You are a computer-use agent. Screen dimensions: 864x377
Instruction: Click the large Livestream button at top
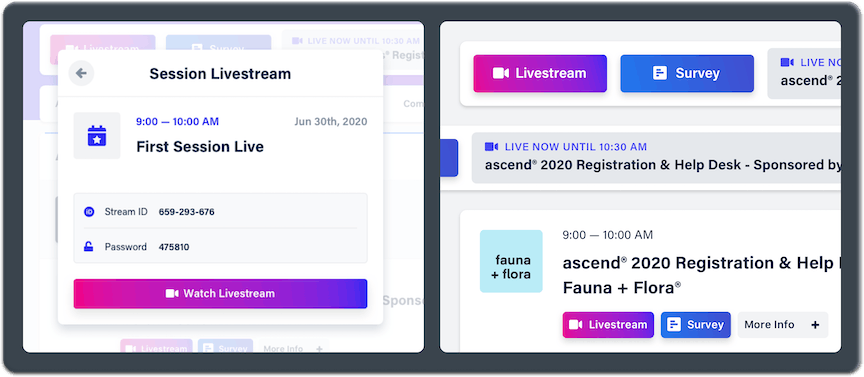coord(540,73)
